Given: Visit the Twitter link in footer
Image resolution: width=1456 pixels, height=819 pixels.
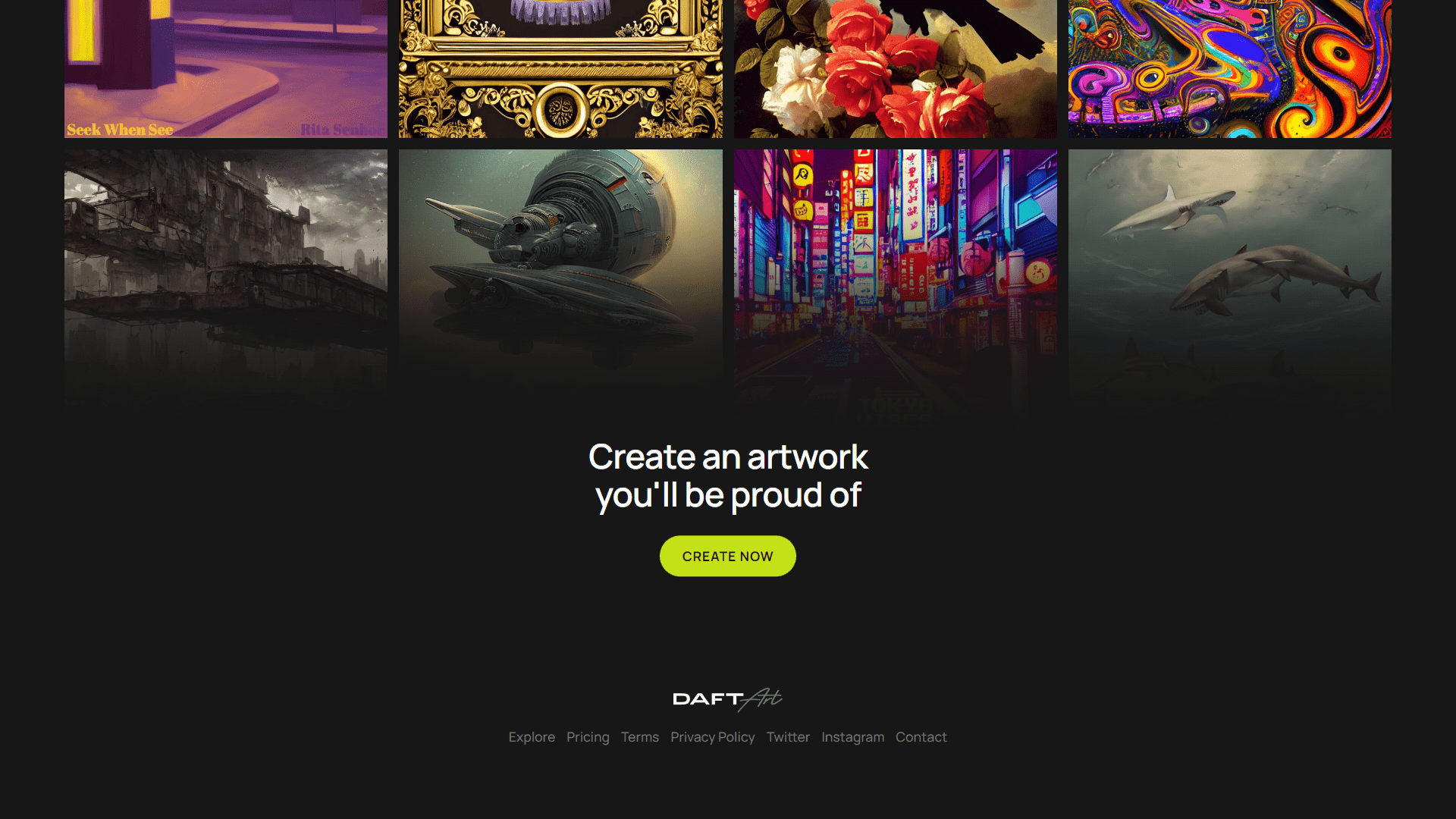Looking at the screenshot, I should pos(788,737).
